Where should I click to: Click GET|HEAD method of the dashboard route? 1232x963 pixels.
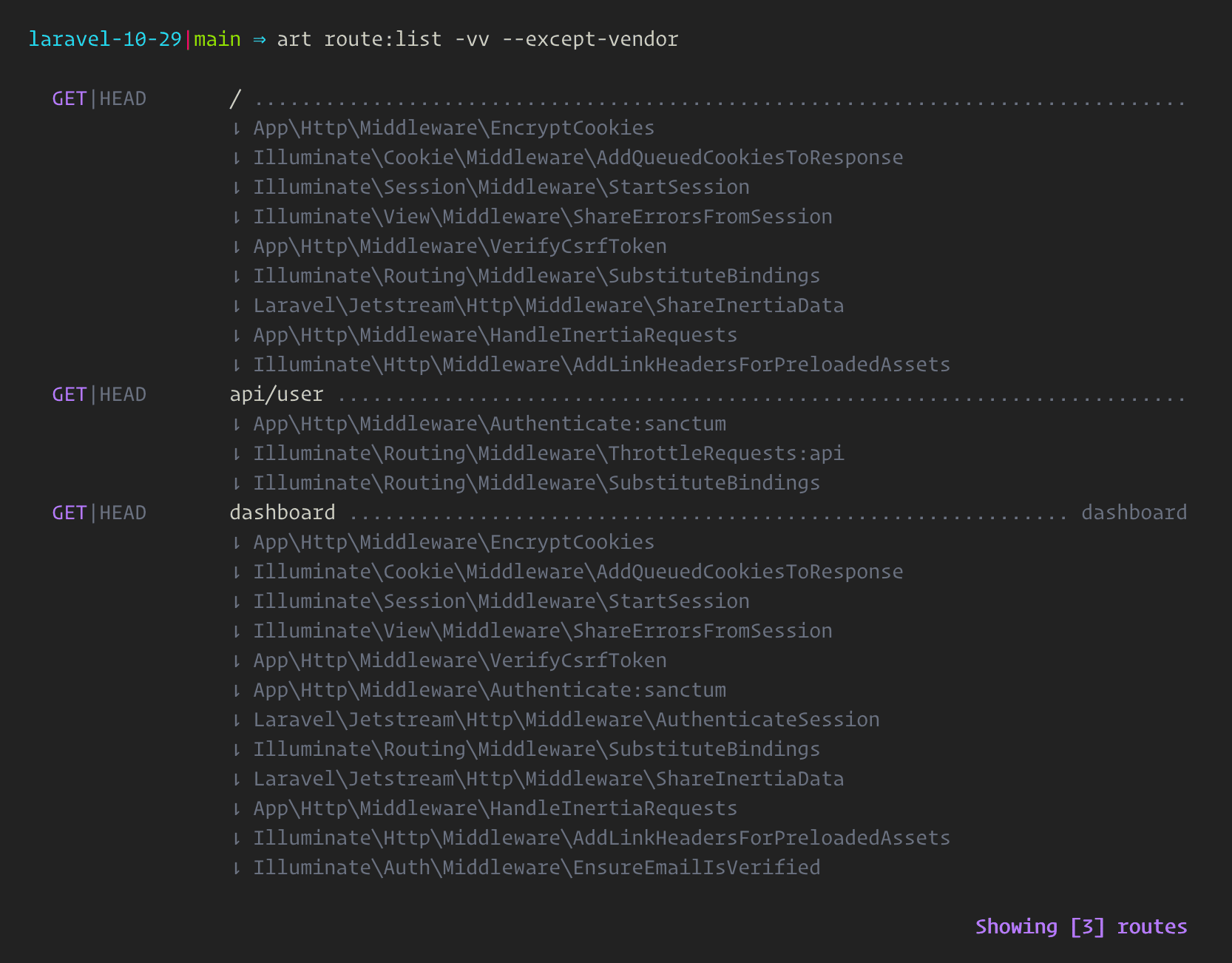point(99,513)
